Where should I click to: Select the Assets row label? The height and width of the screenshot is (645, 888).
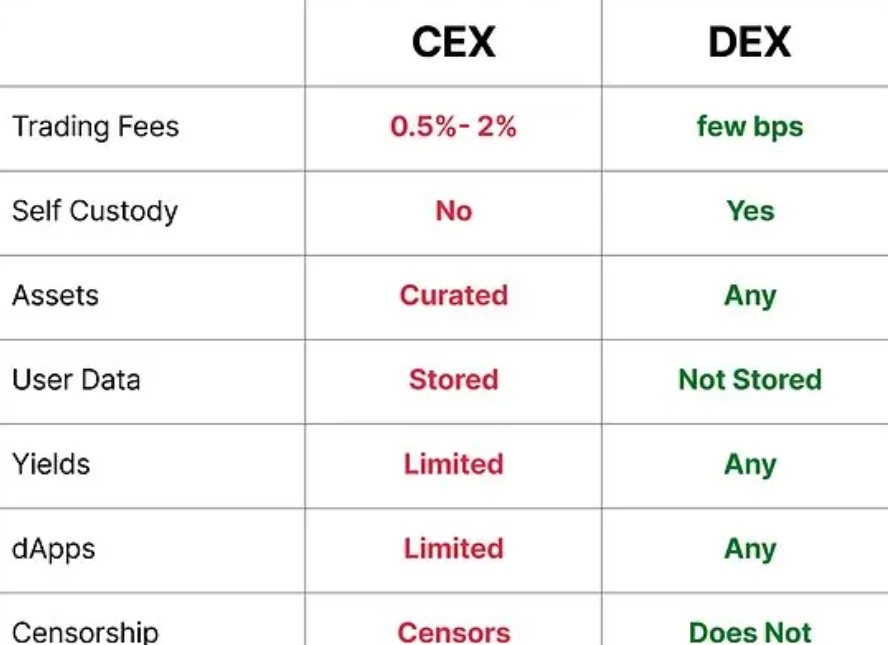[x=56, y=296]
